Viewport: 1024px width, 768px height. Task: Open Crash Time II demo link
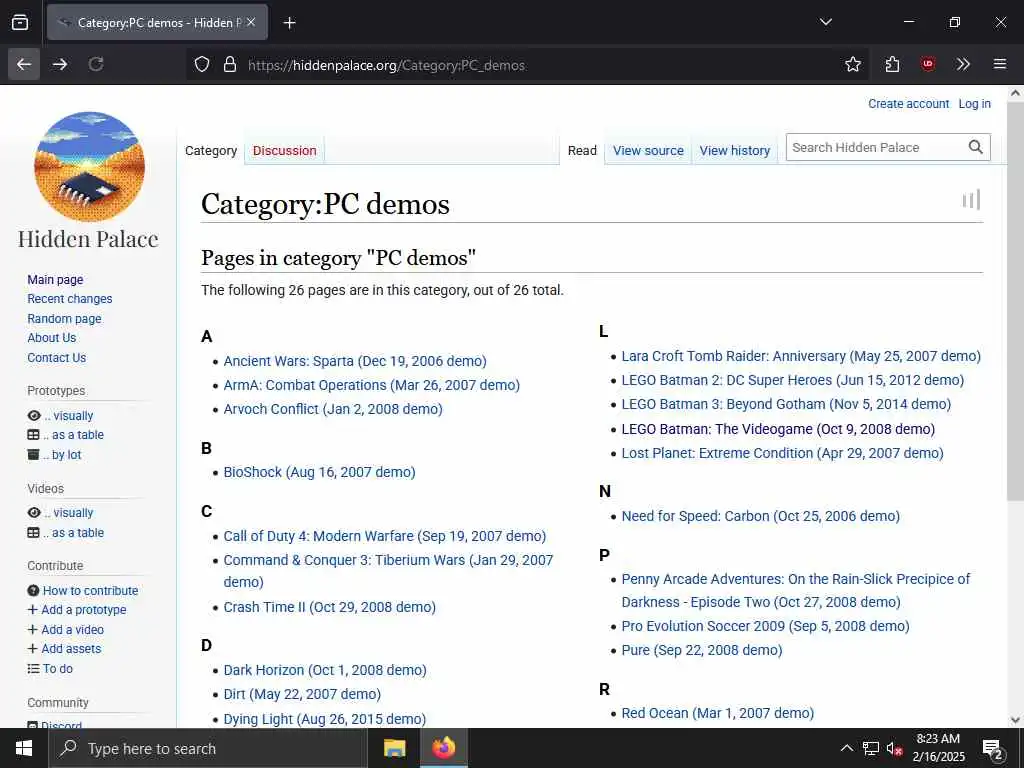pos(330,607)
